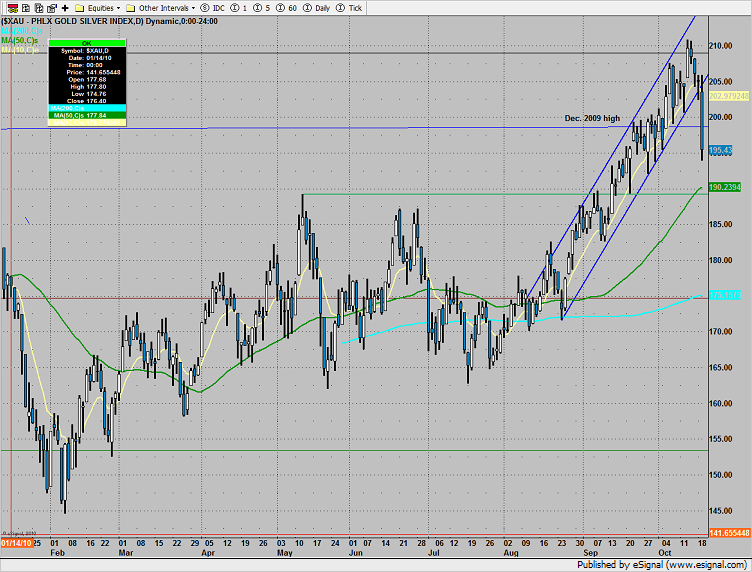Screen dimensions: 752x572
Task: Open the Equities dropdown arrow
Action: [x=117, y=7]
